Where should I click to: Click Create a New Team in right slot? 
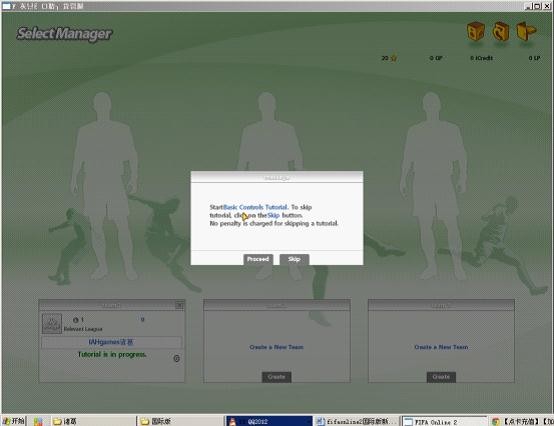[441, 347]
